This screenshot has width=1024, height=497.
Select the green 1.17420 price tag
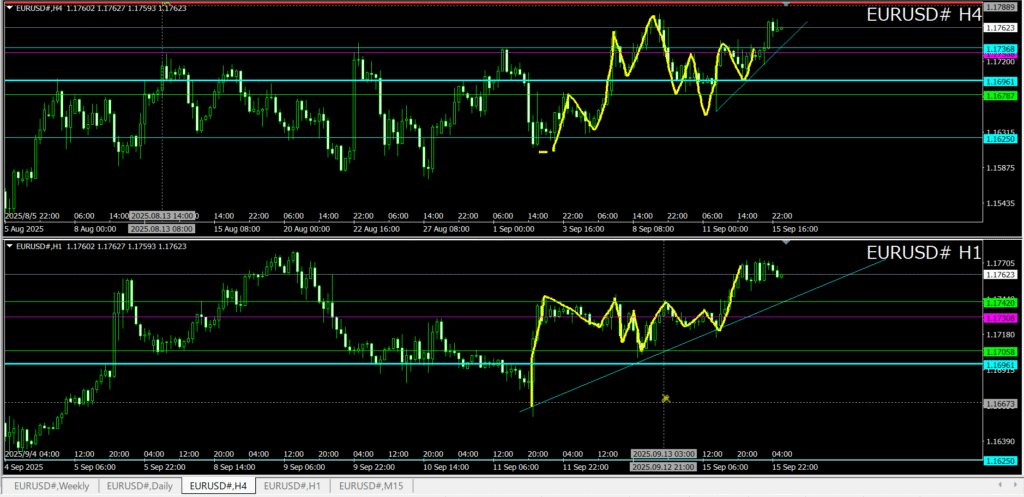(1001, 303)
